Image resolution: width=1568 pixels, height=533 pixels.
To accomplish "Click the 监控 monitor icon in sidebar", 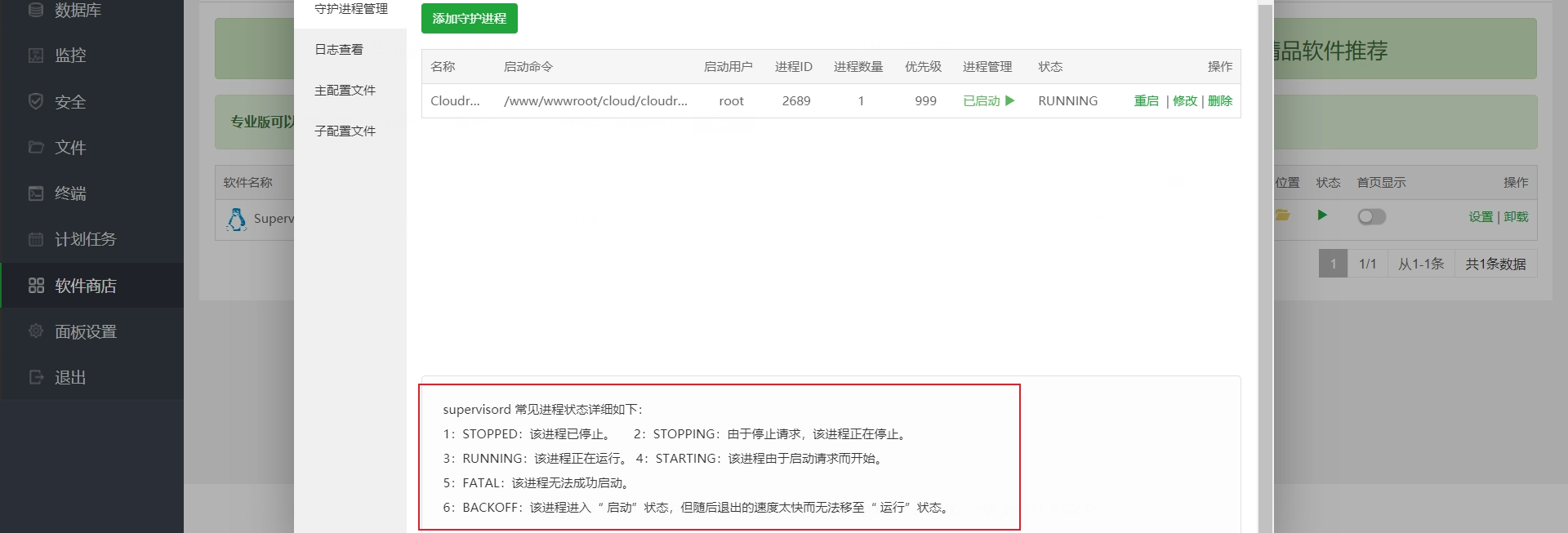I will click(36, 56).
